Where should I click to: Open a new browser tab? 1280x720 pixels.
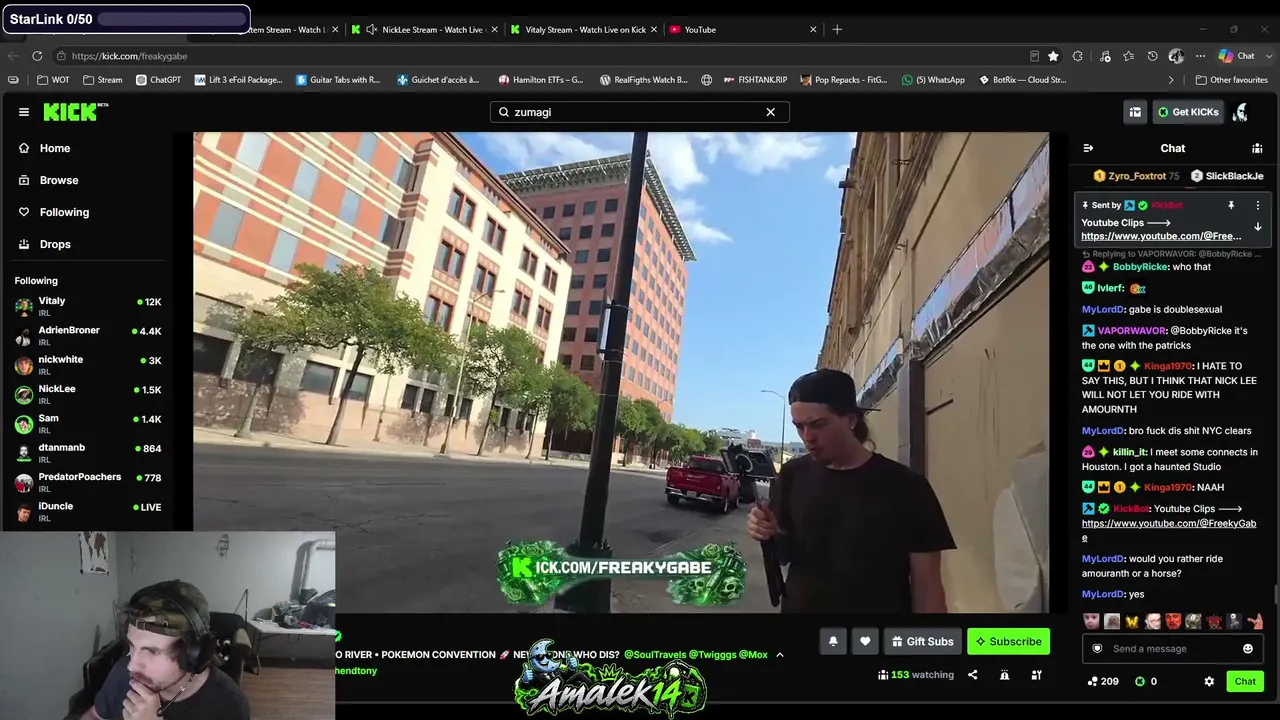pyautogui.click(x=837, y=29)
